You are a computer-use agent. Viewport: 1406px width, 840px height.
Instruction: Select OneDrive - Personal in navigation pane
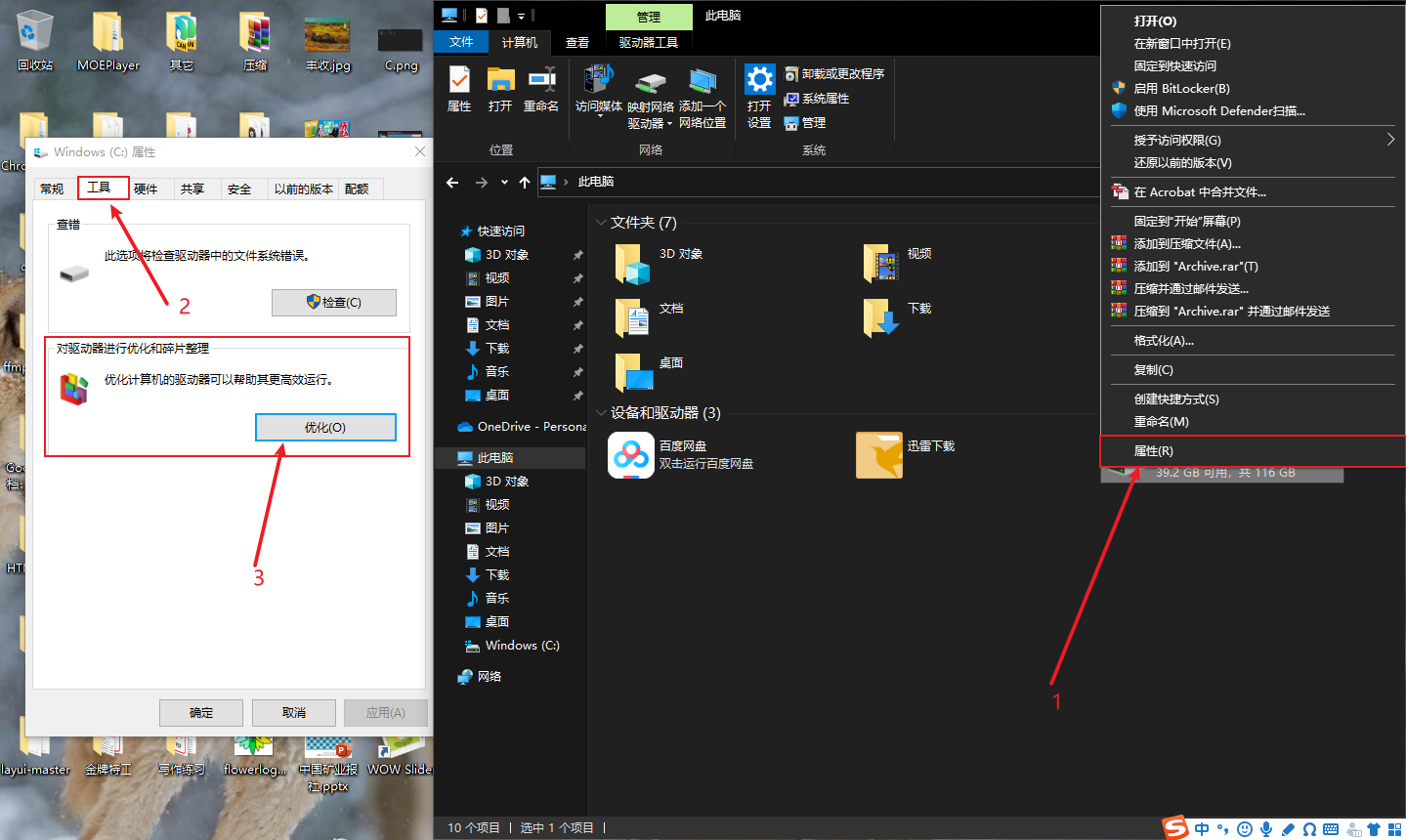[x=522, y=427]
